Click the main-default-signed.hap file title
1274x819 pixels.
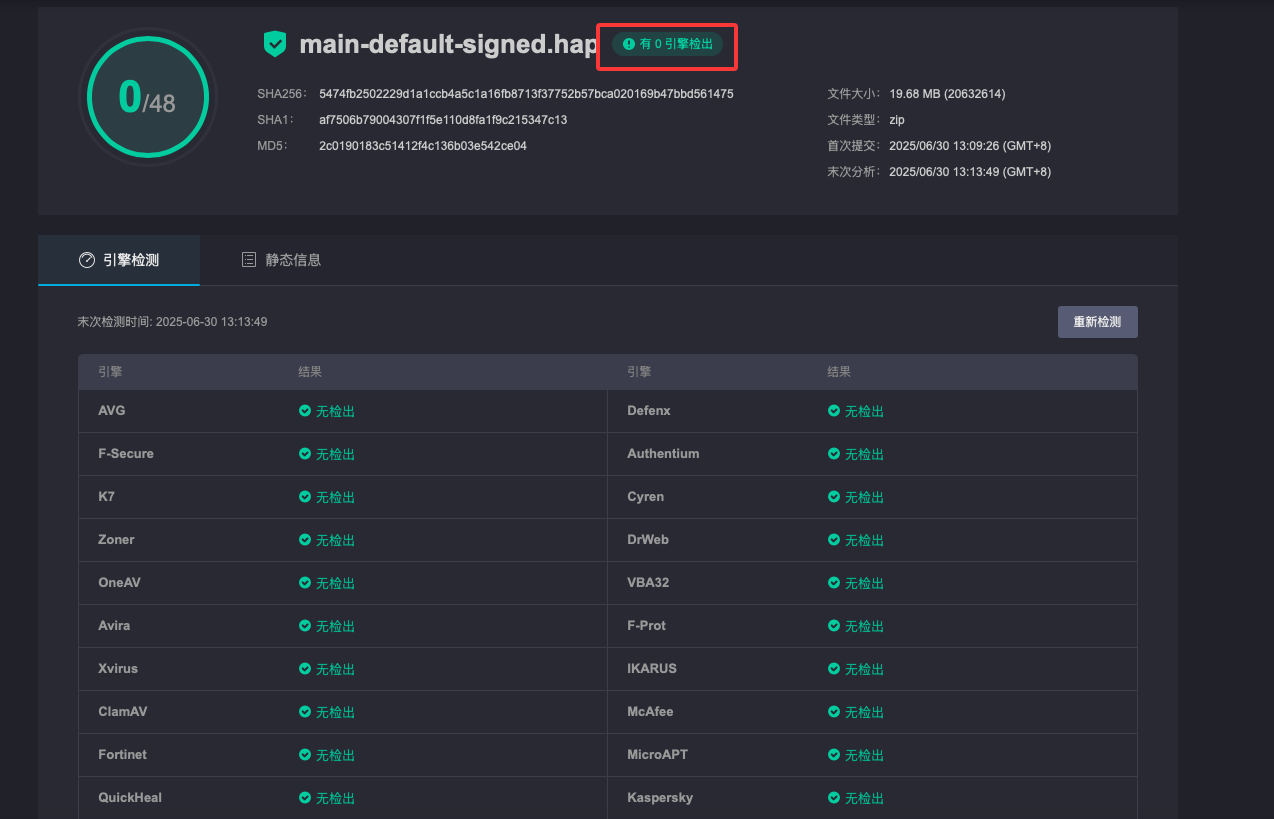point(449,45)
